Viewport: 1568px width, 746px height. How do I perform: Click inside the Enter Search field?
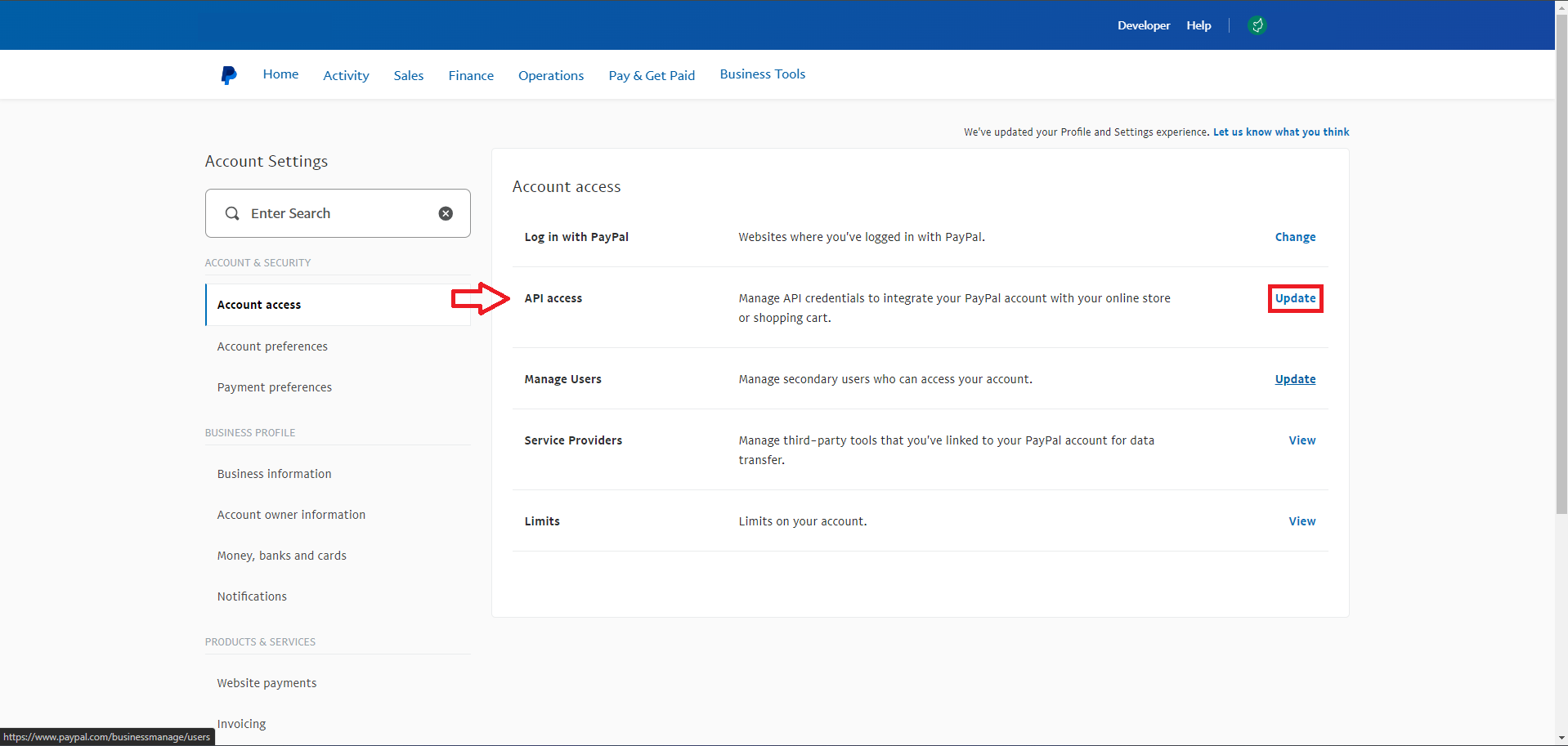tap(338, 213)
